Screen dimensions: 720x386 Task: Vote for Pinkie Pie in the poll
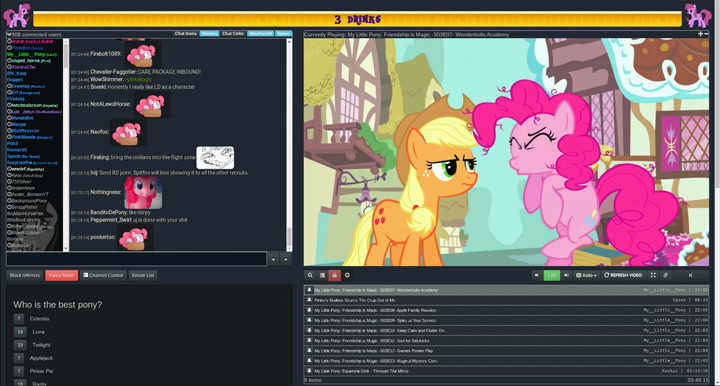click(x=19, y=371)
